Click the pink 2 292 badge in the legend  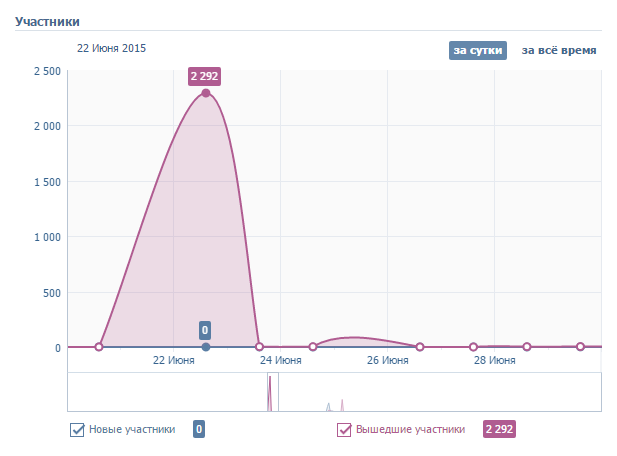pyautogui.click(x=499, y=430)
